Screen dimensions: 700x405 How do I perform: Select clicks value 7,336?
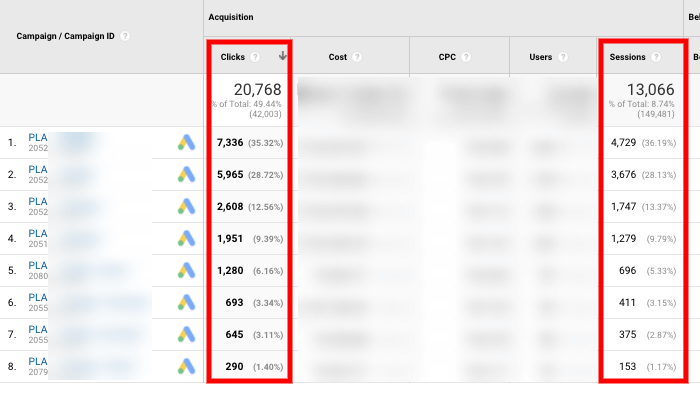[230, 142]
